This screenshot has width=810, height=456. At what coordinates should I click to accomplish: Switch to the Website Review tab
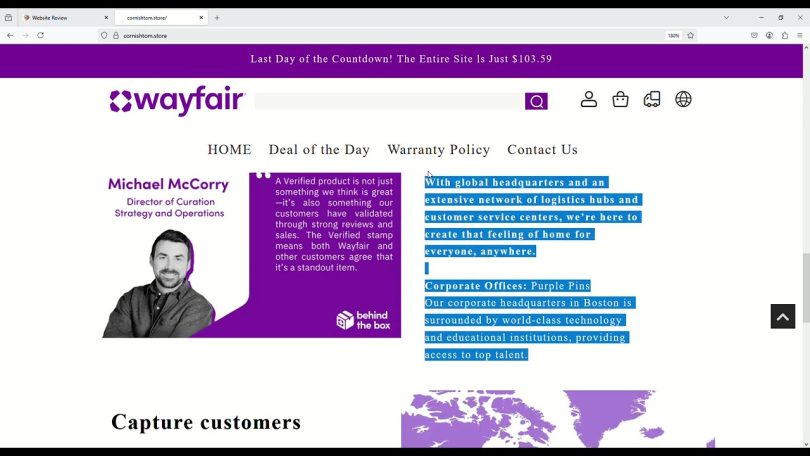(66, 18)
